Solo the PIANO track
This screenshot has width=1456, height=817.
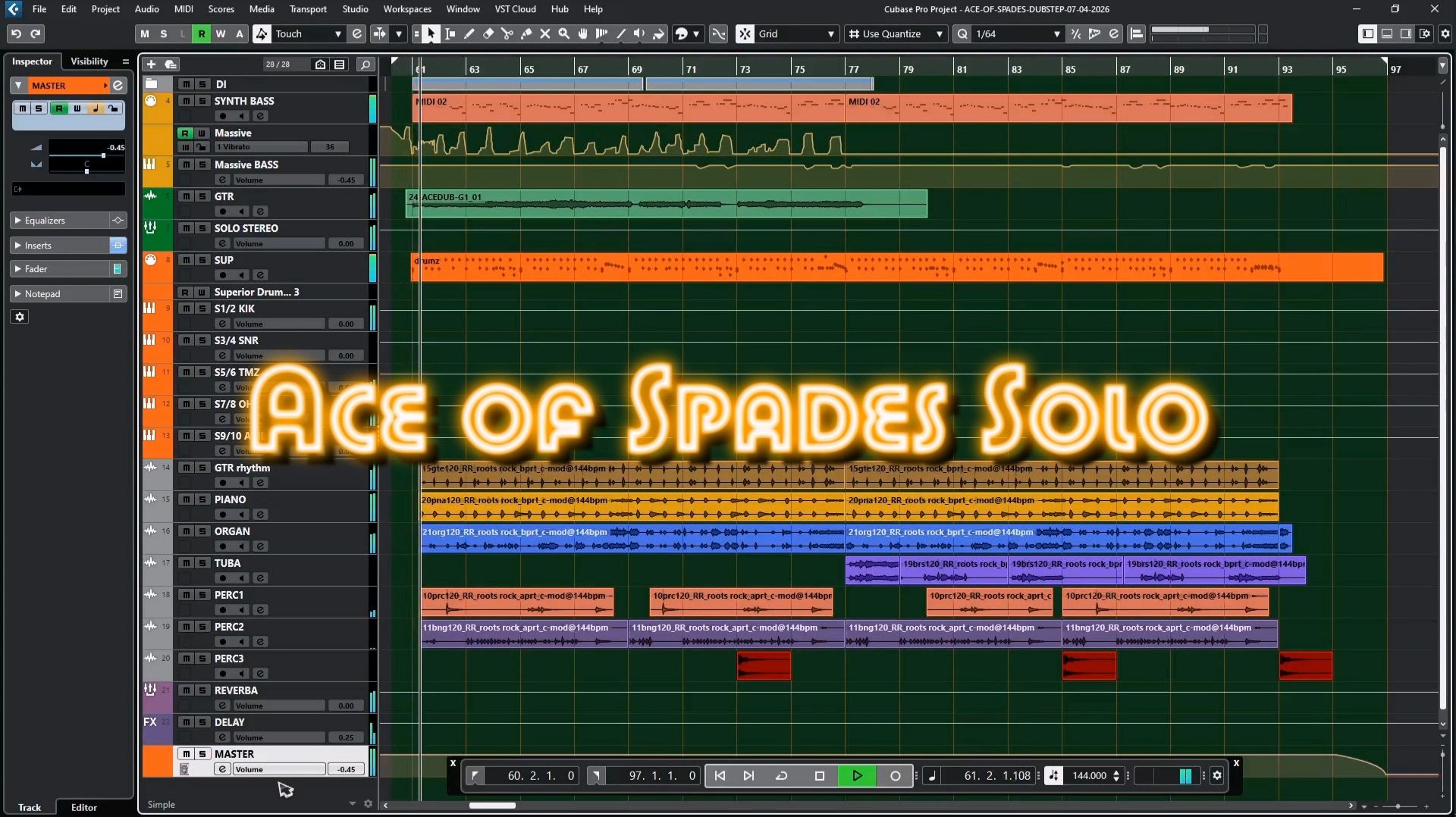pyautogui.click(x=202, y=499)
